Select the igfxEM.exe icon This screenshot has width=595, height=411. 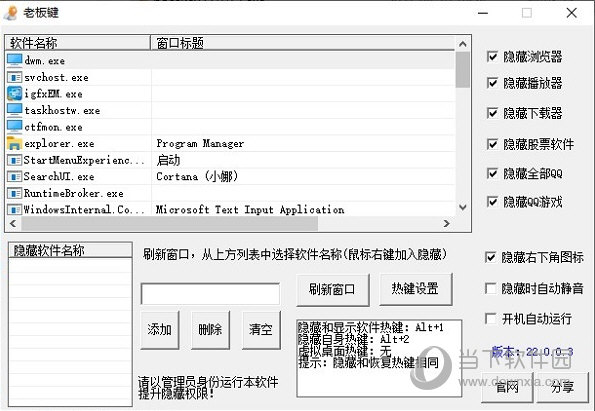[x=14, y=94]
